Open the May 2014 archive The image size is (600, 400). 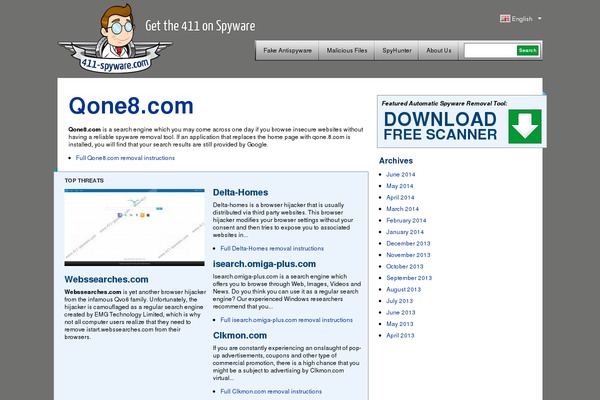tap(399, 186)
